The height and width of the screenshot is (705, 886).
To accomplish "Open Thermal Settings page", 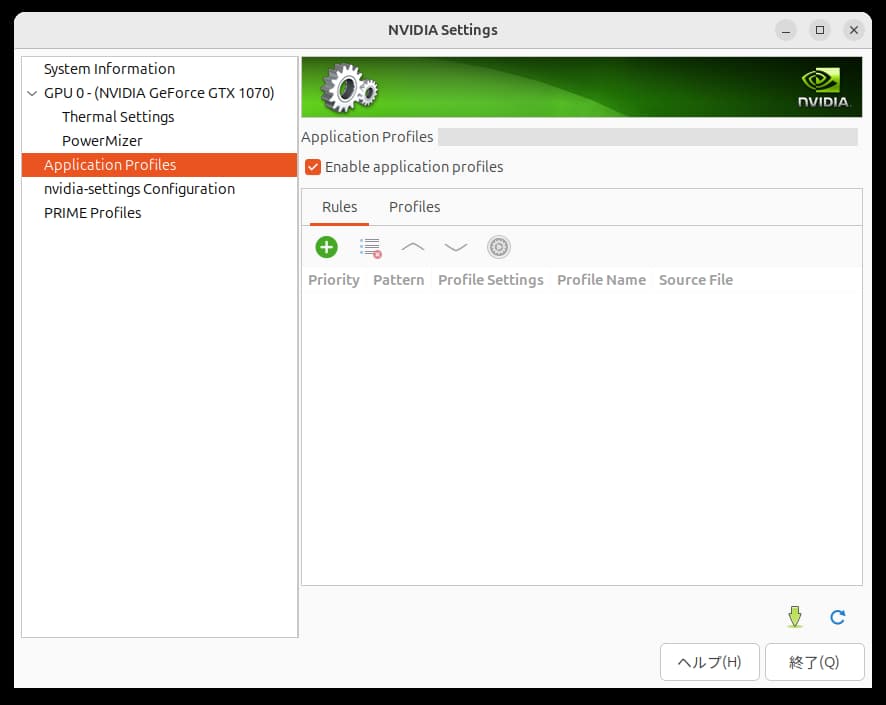I will click(x=118, y=117).
